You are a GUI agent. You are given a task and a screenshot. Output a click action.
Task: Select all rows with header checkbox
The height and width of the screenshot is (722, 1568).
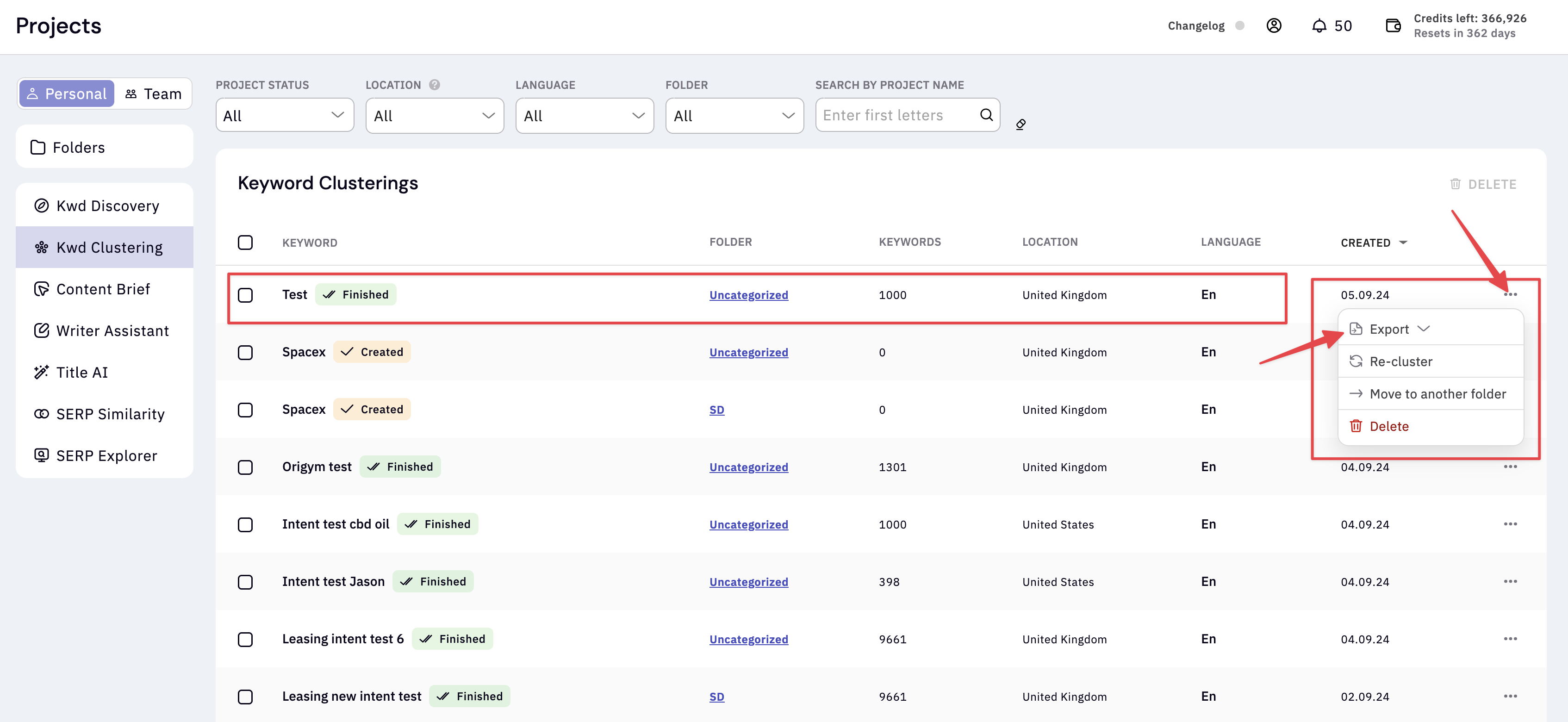point(245,243)
